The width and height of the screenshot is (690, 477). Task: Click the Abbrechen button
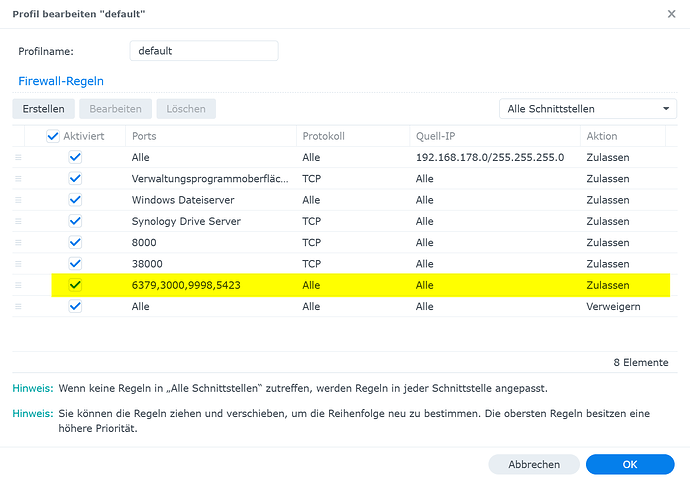tap(533, 464)
